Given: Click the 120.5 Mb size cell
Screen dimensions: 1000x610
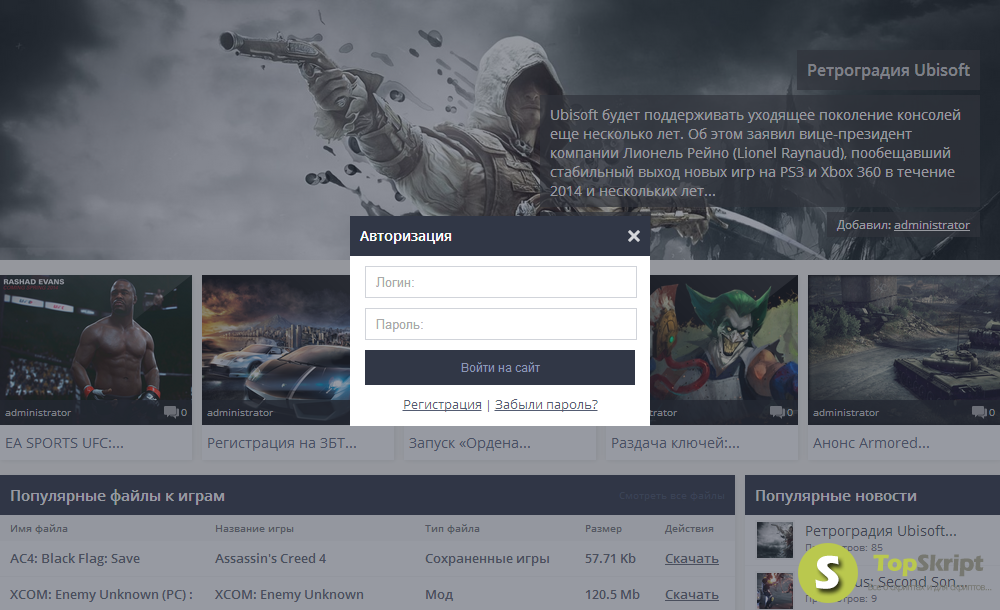Looking at the screenshot, I should pos(612,594).
